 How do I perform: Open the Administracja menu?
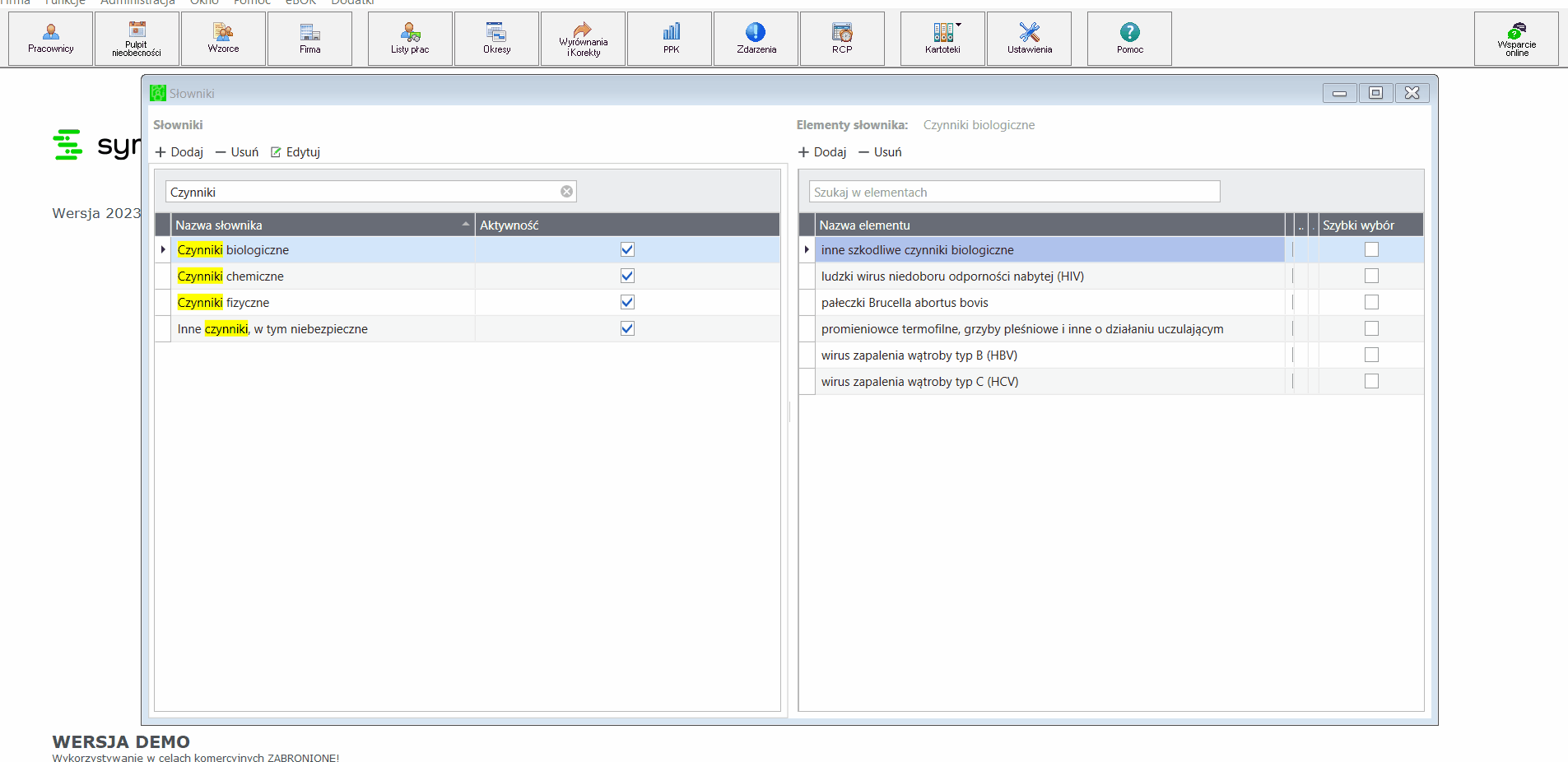(x=137, y=2)
